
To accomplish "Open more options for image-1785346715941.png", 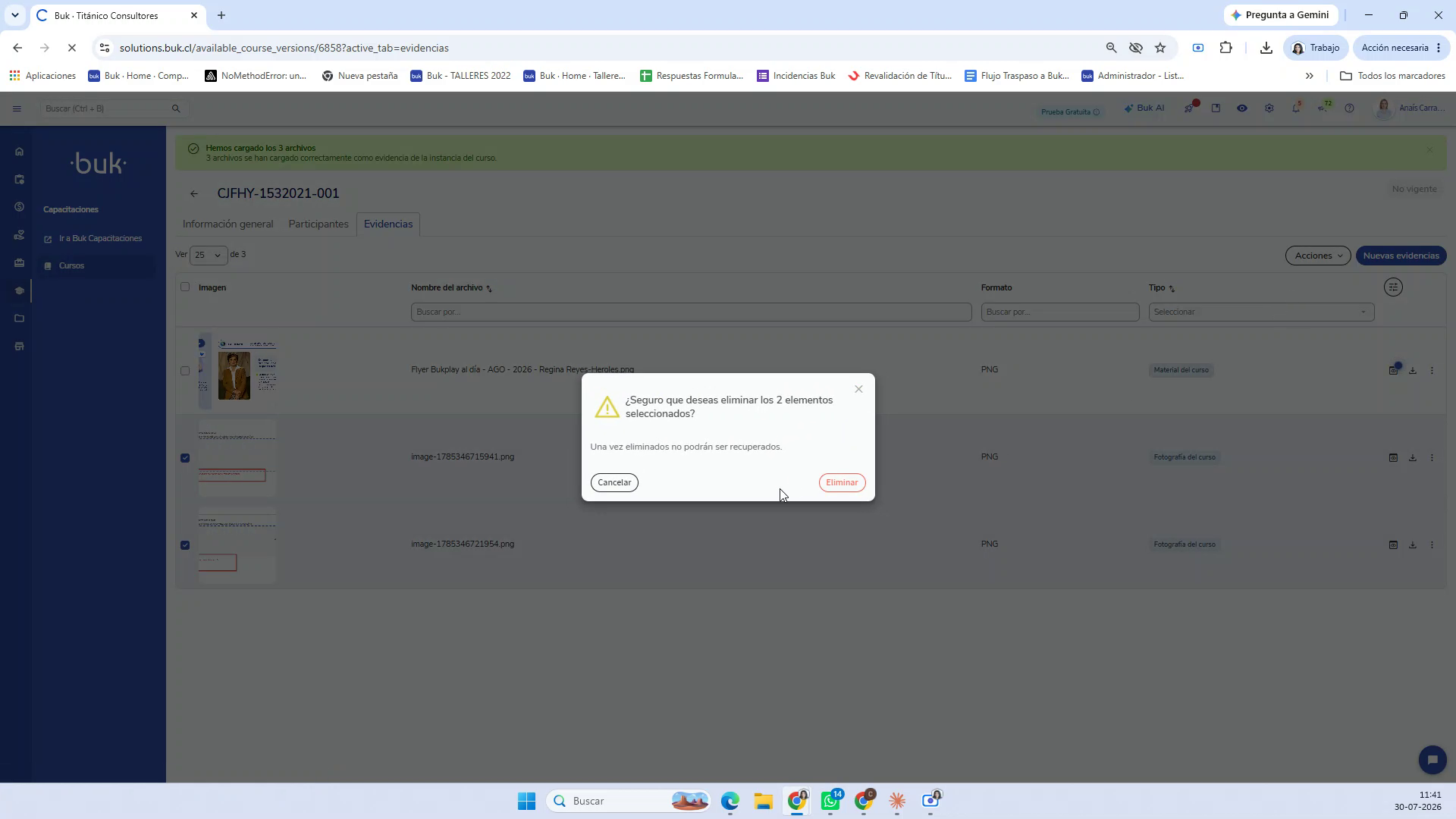I will coord(1432,458).
